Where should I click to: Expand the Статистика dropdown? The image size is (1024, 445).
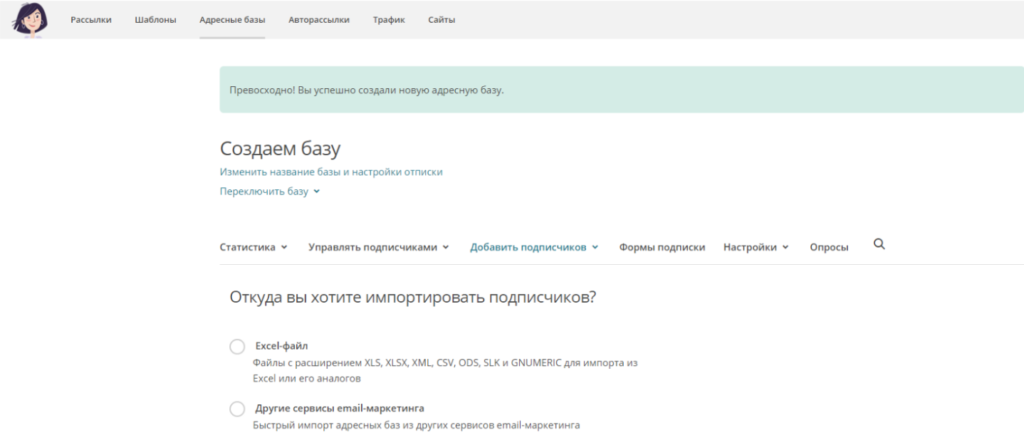point(253,248)
